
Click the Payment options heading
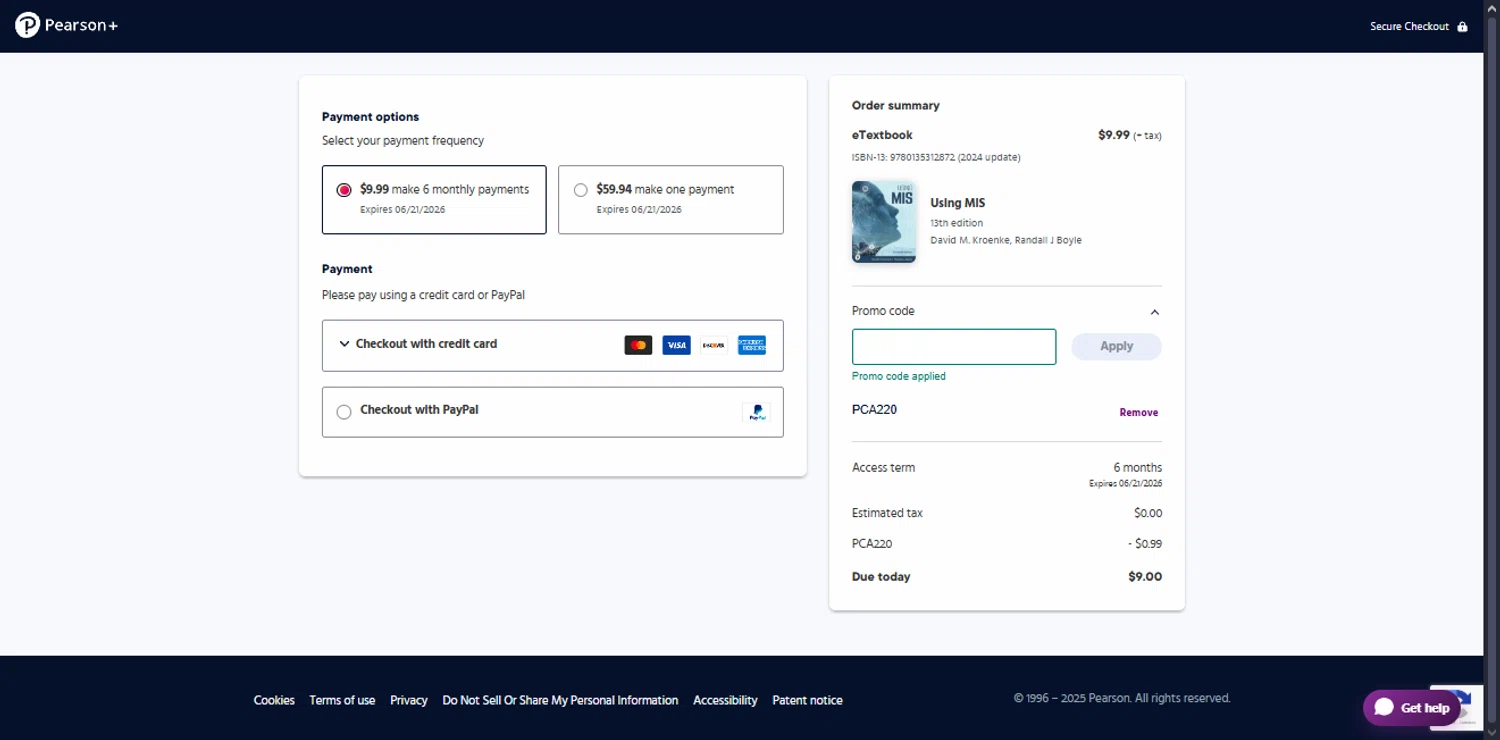tap(370, 117)
